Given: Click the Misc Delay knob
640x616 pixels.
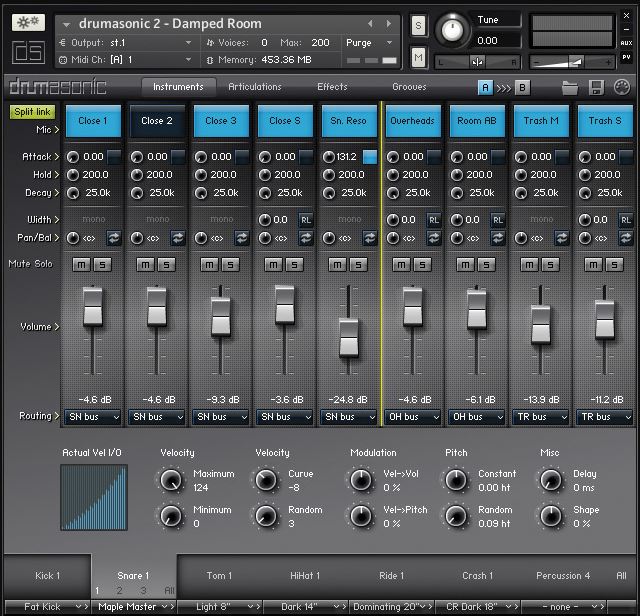Looking at the screenshot, I should point(551,480).
